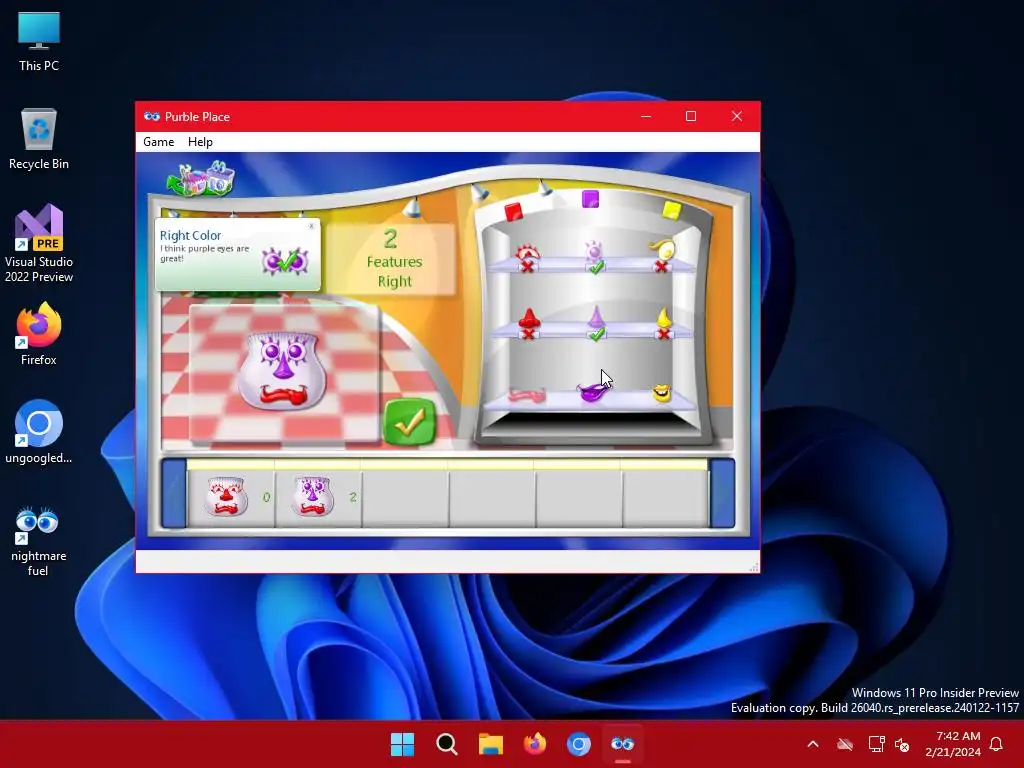The width and height of the screenshot is (1024, 768).
Task: Click the left blue scroll handle of guess history
Action: pos(174,493)
